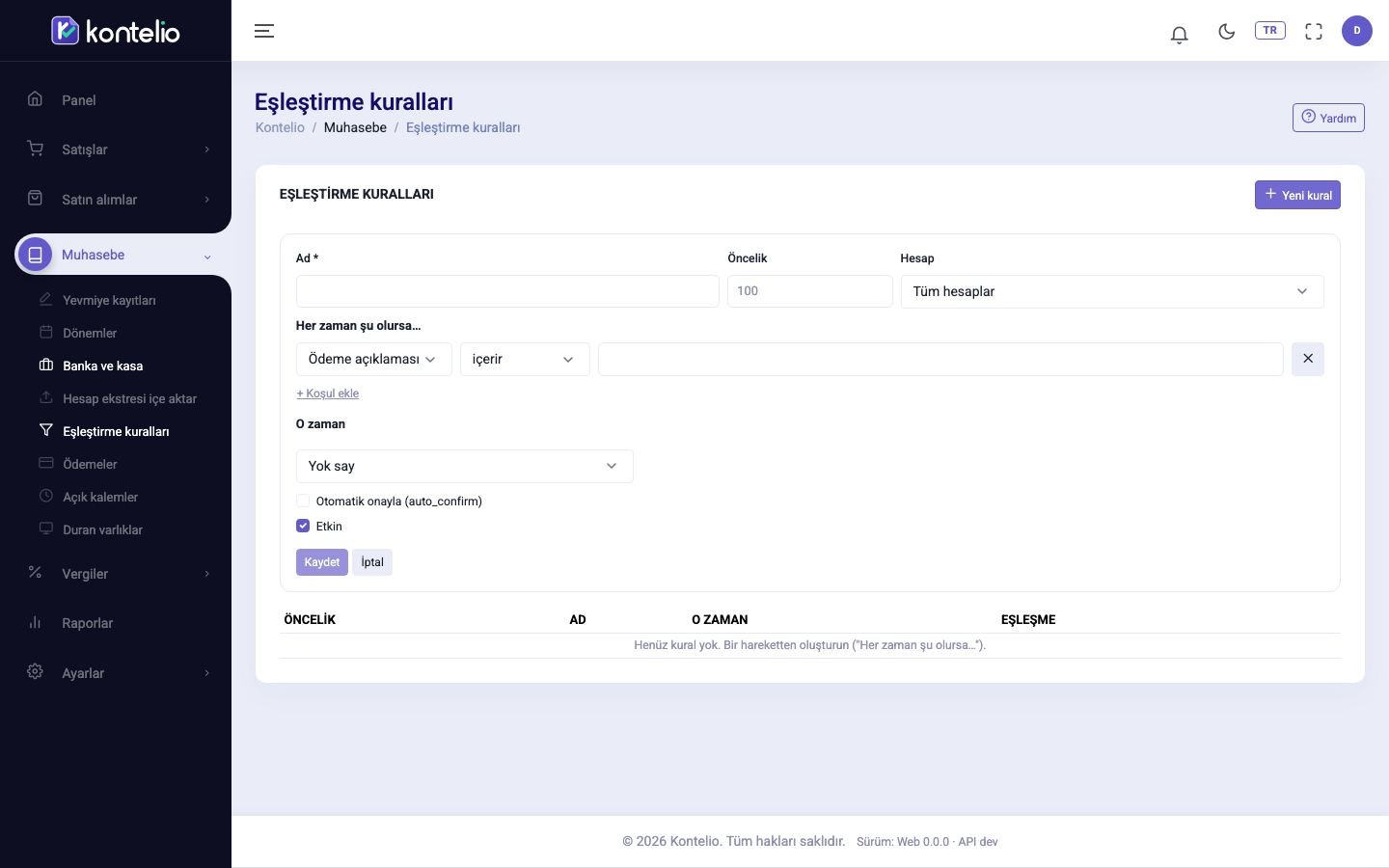Image resolution: width=1389 pixels, height=868 pixels.
Task: Click the Vergiler percent icon
Action: point(36,572)
